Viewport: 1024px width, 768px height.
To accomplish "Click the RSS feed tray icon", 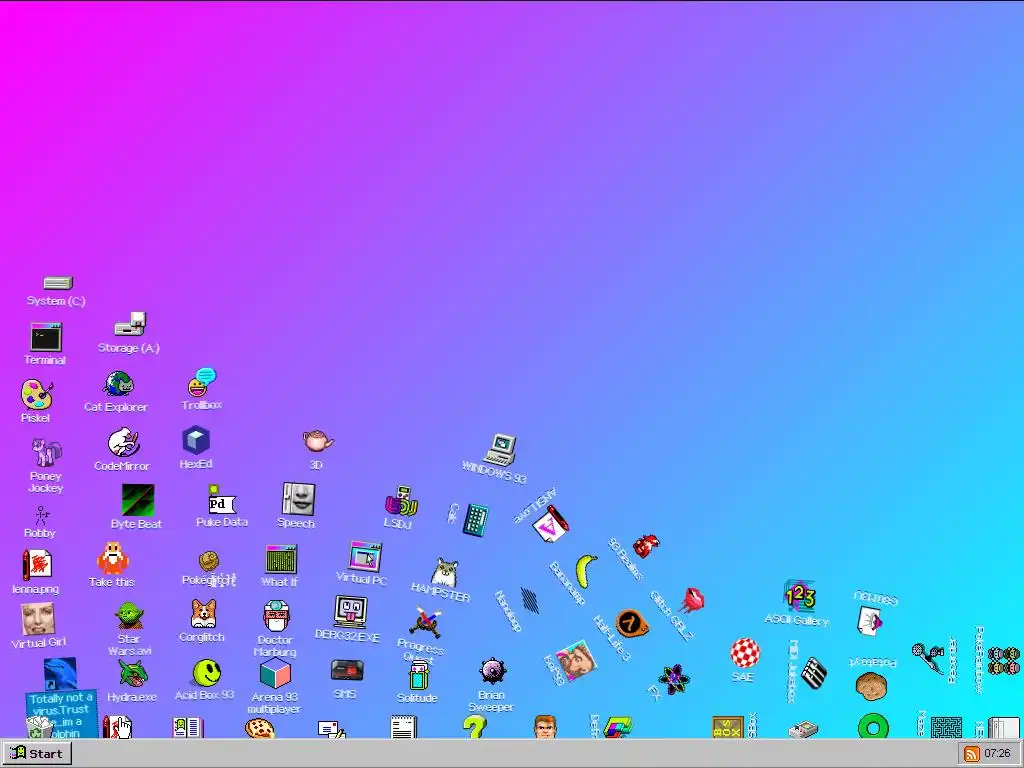I will [x=972, y=754].
